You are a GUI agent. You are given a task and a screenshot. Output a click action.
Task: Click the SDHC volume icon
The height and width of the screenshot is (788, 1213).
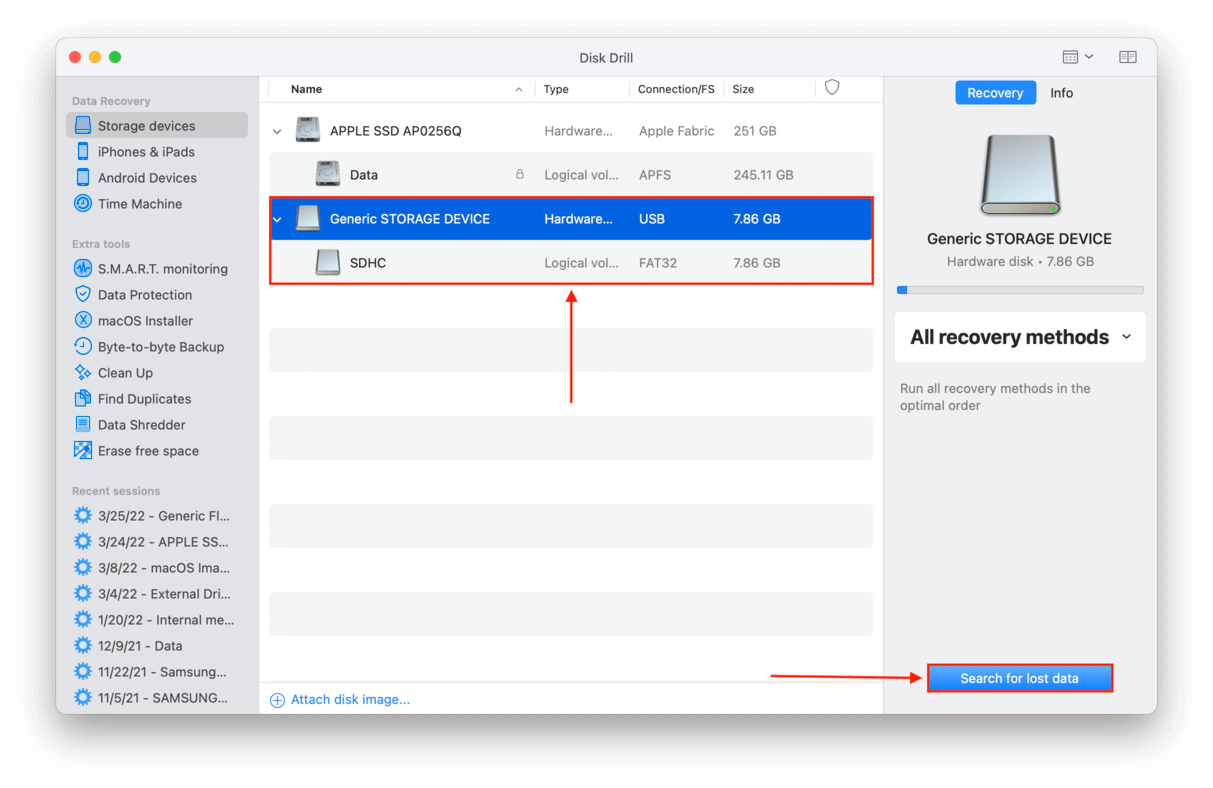[x=328, y=262]
